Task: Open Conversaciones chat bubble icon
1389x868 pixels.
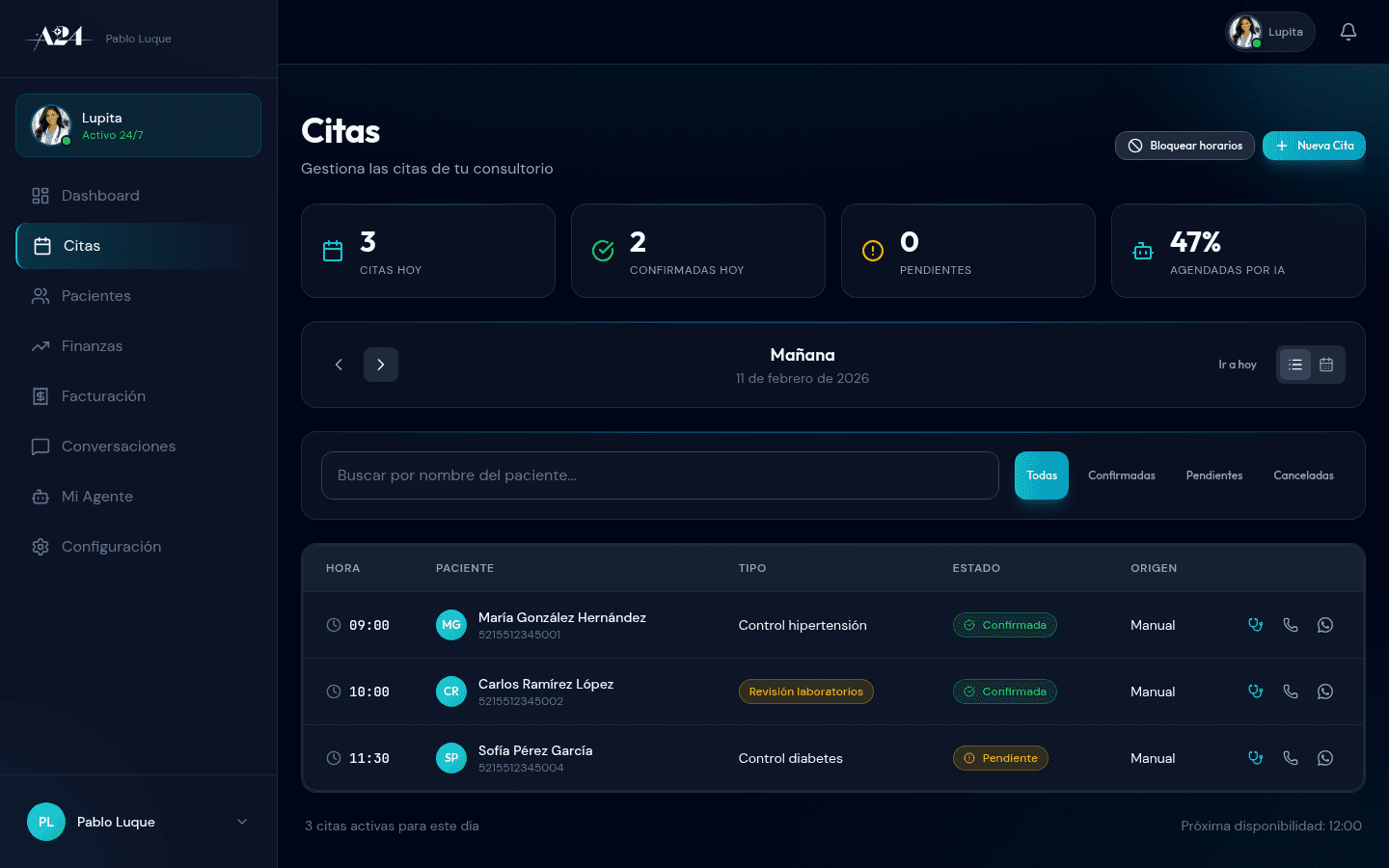Action: click(40, 446)
